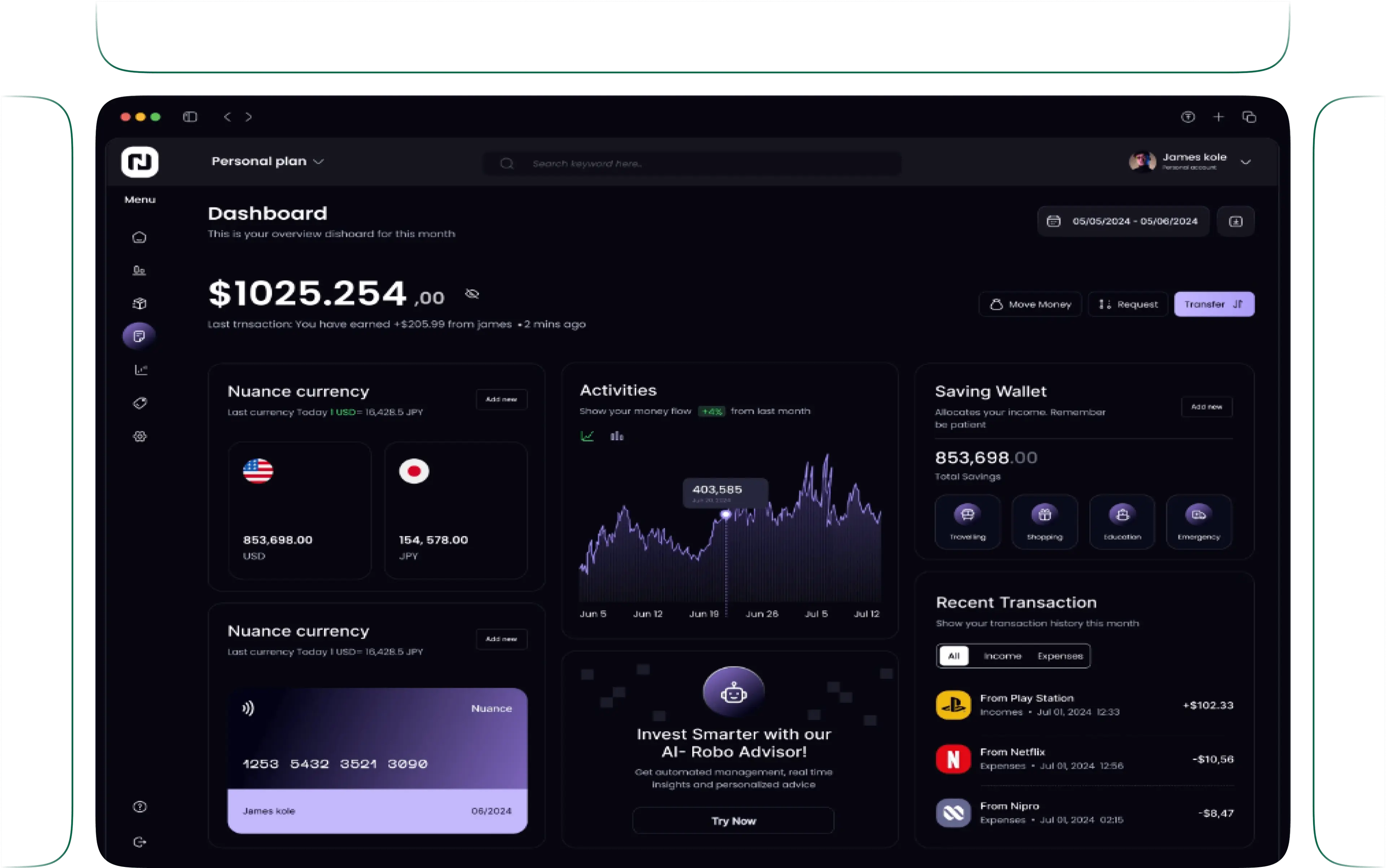Viewport: 1386px width, 868px height.
Task: Open the Home icon in sidebar menu
Action: click(x=140, y=237)
